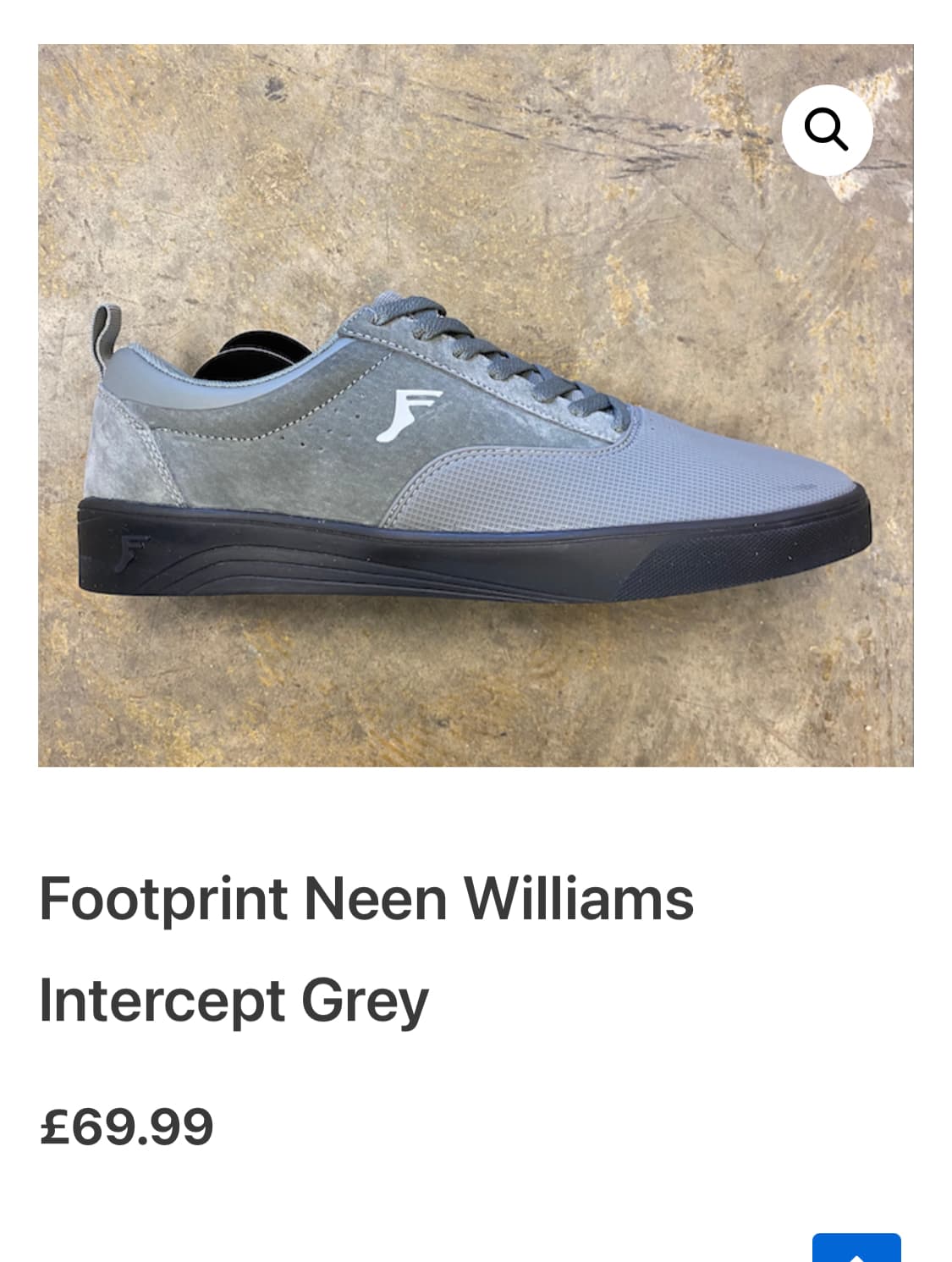The height and width of the screenshot is (1262, 952).
Task: Select the grey shoe product photo
Action: pyautogui.click(x=476, y=405)
